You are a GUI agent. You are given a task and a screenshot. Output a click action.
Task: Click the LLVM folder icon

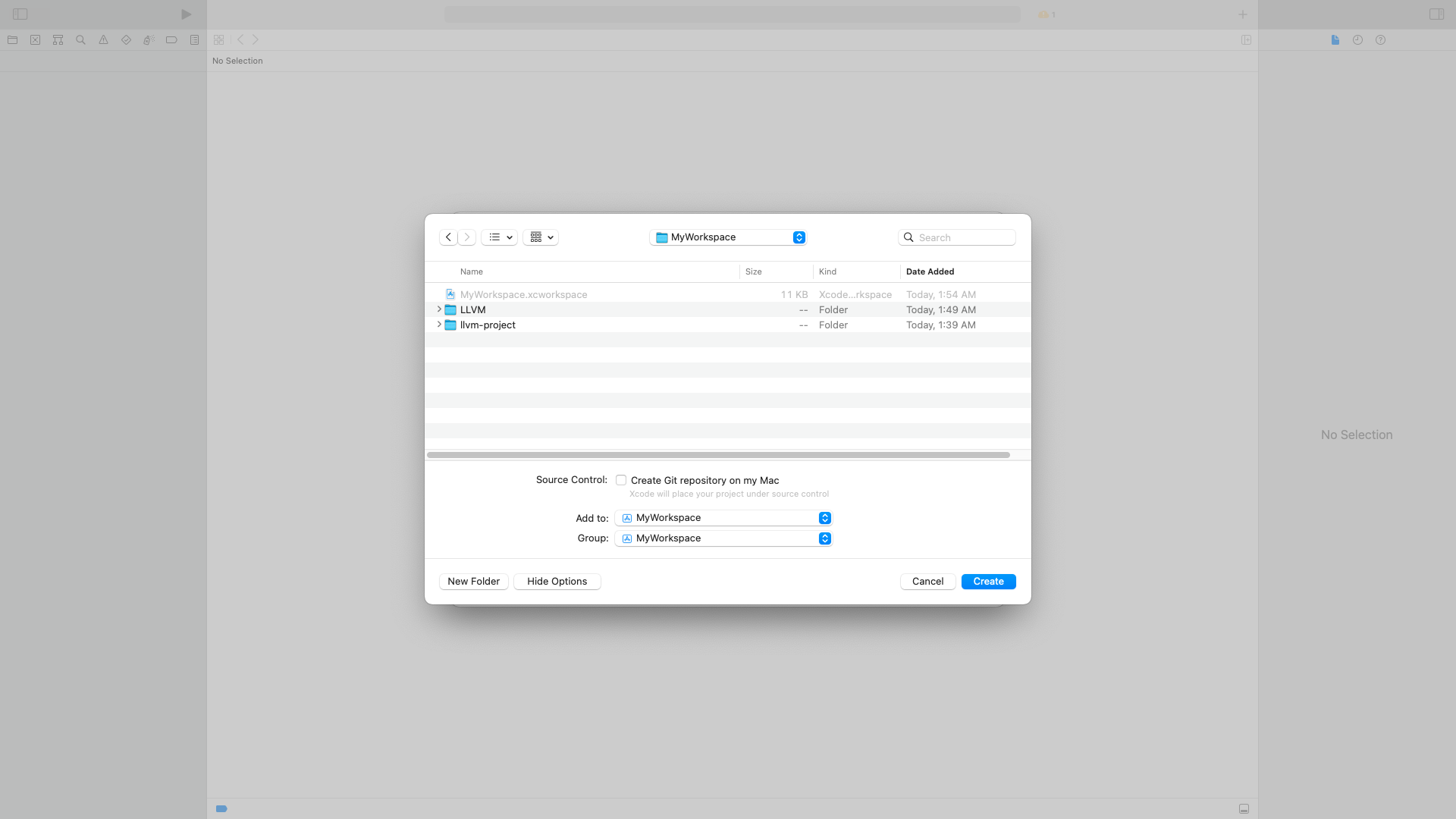click(450, 309)
